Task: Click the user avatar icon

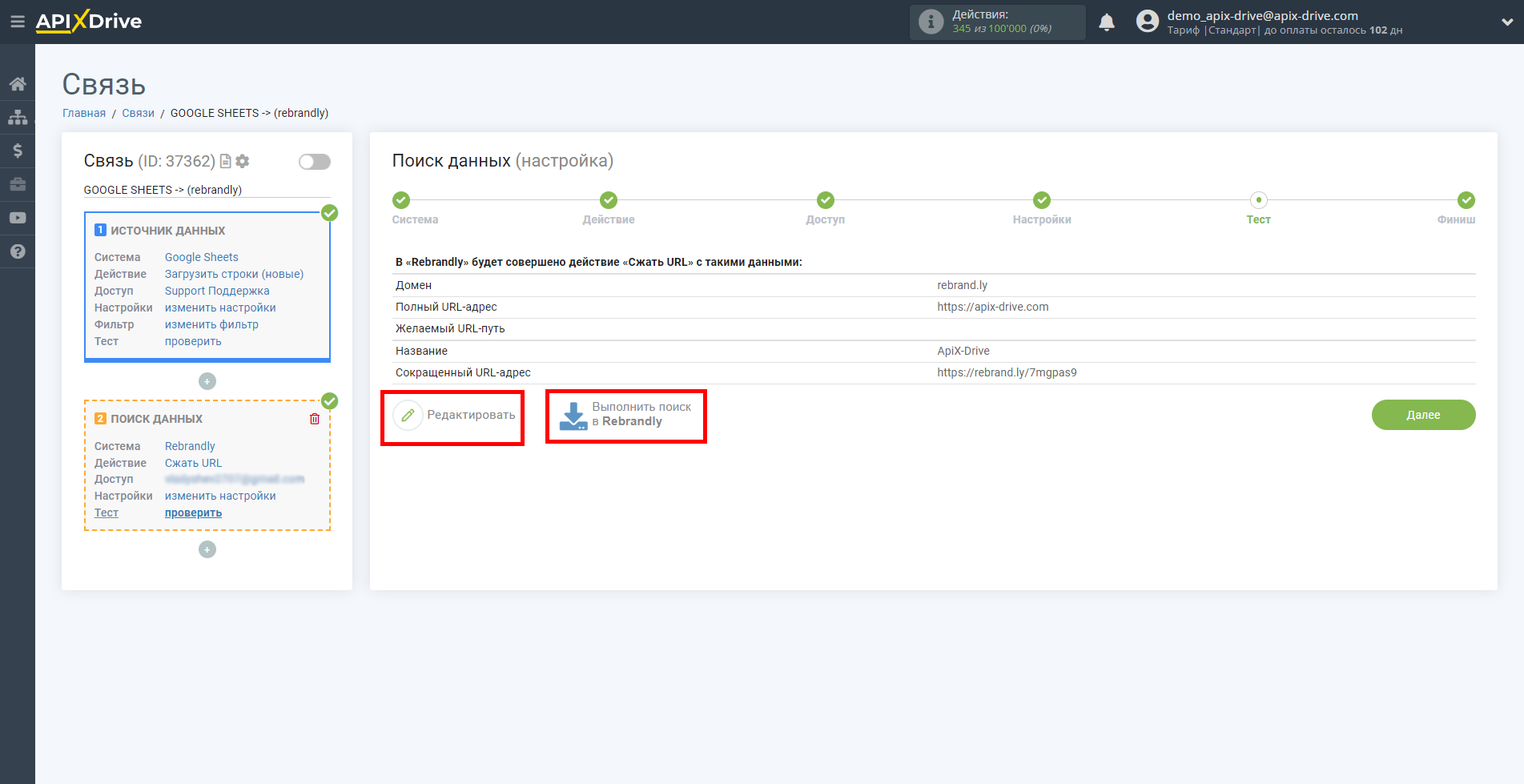Action: 1148,22
